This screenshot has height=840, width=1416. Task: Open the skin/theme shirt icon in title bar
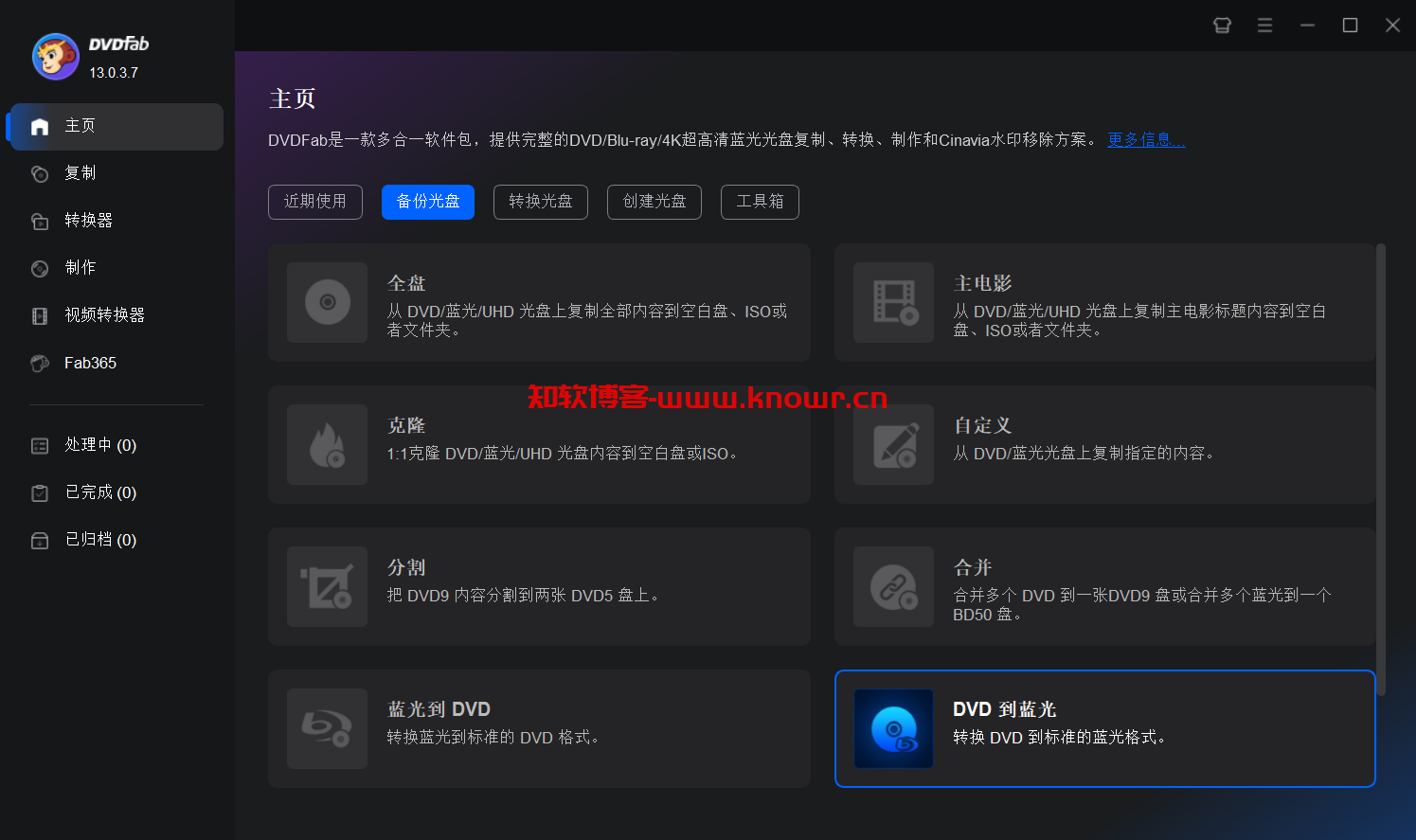[x=1222, y=26]
